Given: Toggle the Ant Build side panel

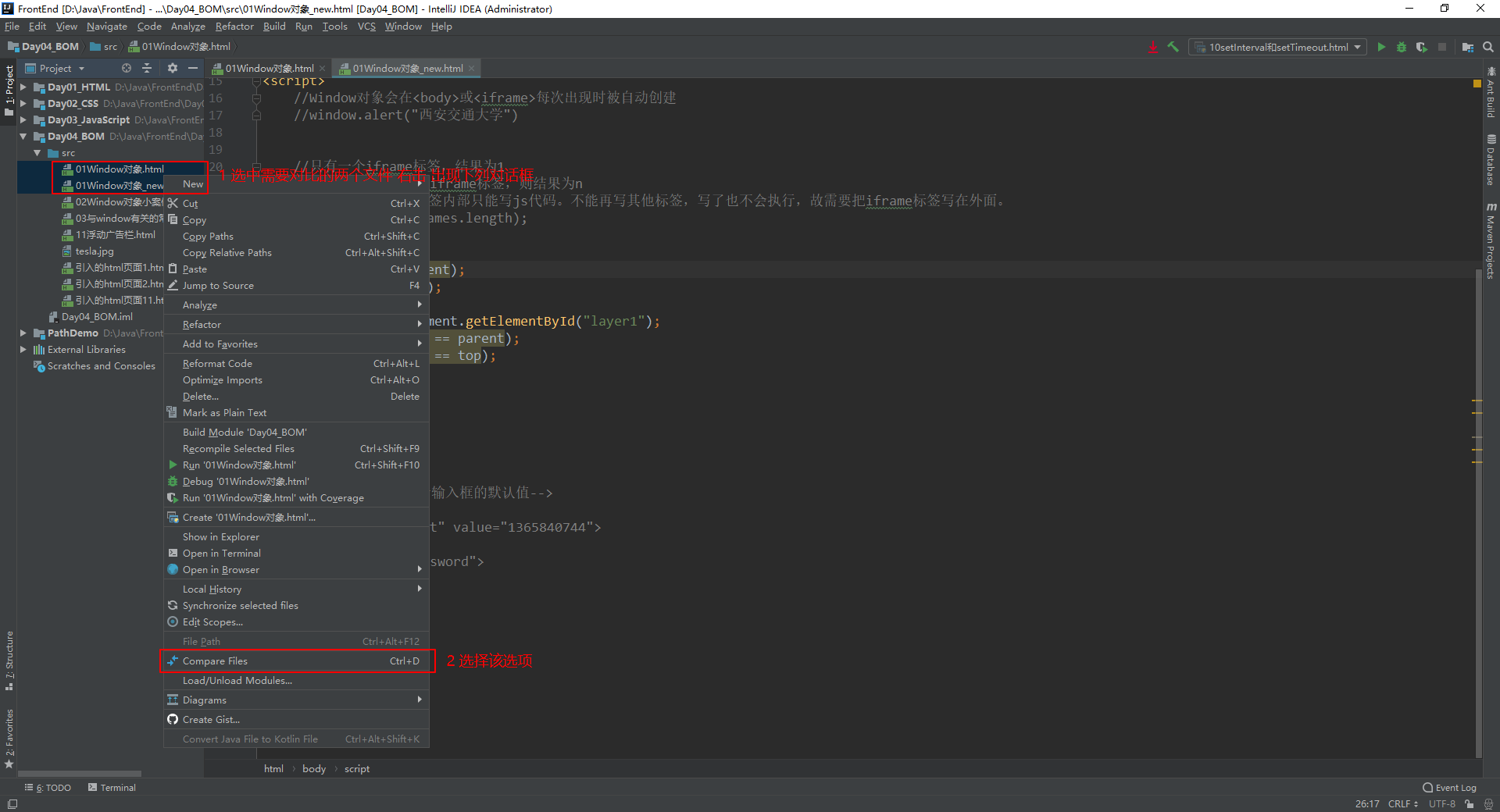Looking at the screenshot, I should point(1491,92).
